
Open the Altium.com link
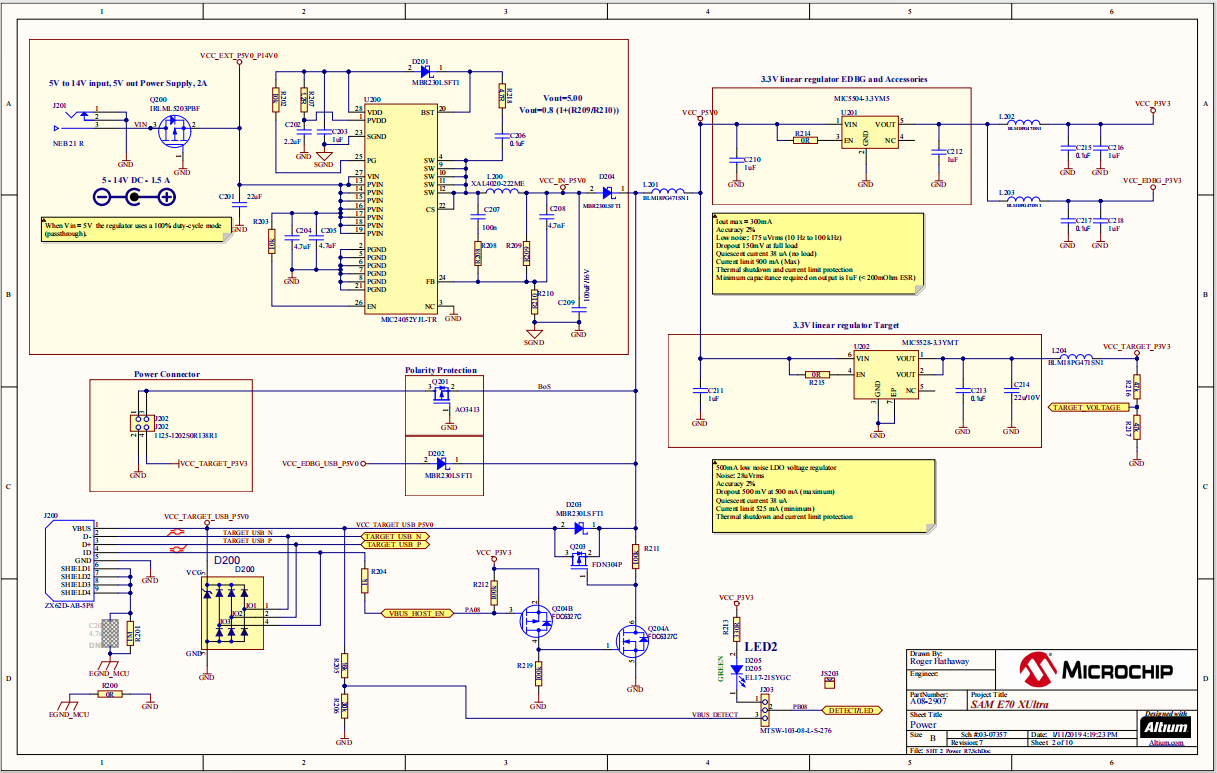pos(1159,743)
